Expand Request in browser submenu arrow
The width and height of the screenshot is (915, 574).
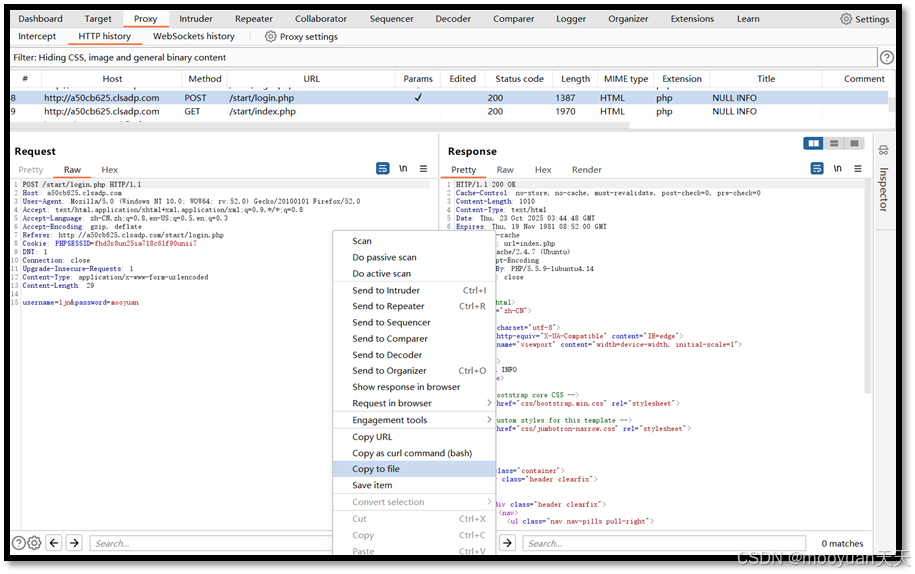[489, 403]
